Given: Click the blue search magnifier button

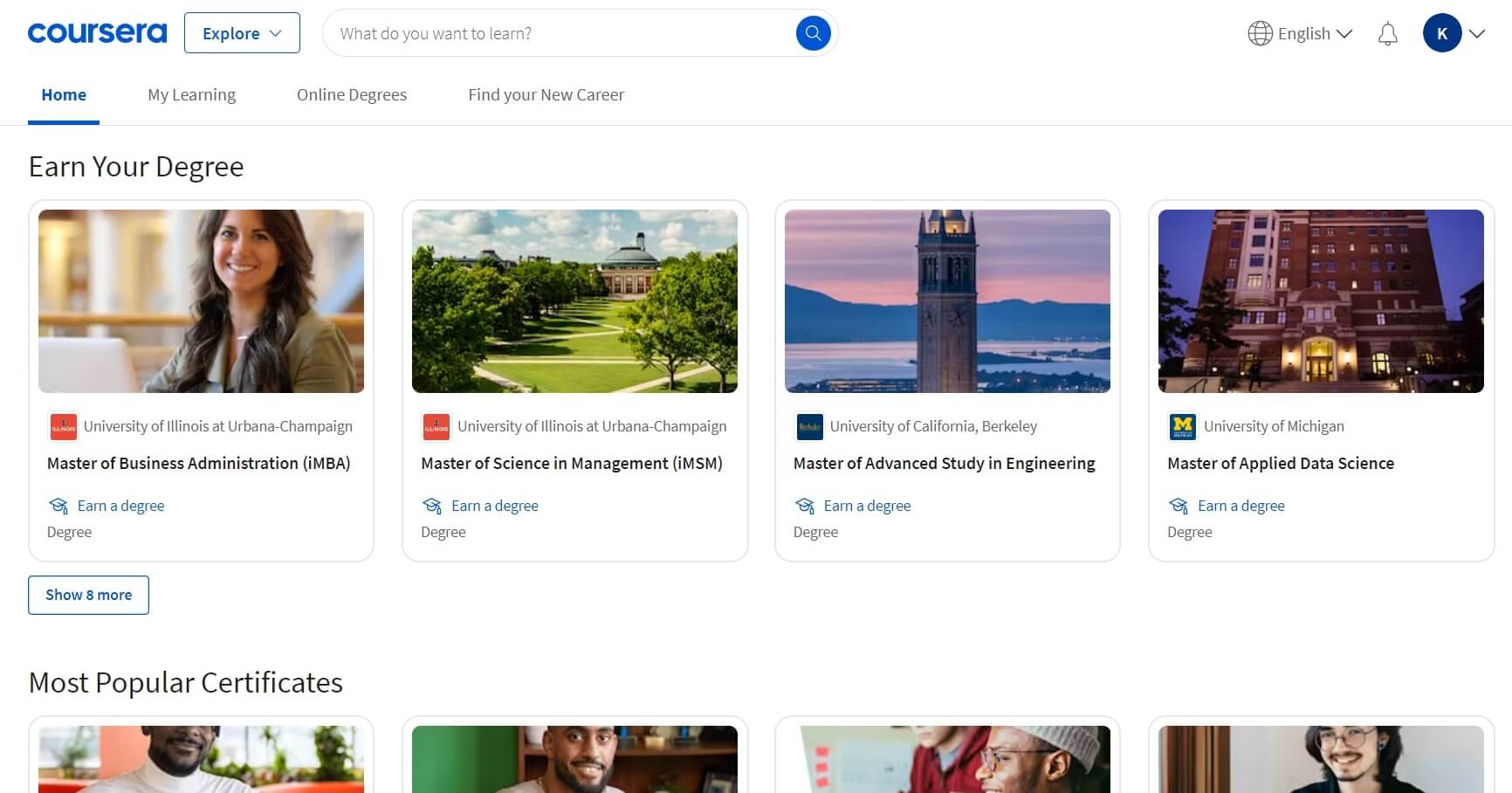Looking at the screenshot, I should point(813,33).
